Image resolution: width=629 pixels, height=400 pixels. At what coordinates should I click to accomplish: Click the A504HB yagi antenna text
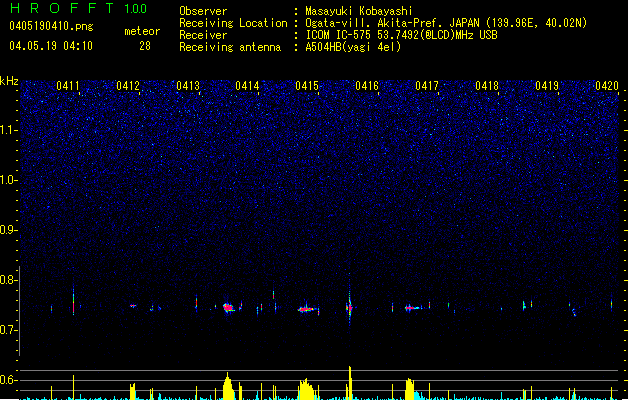[x=353, y=47]
